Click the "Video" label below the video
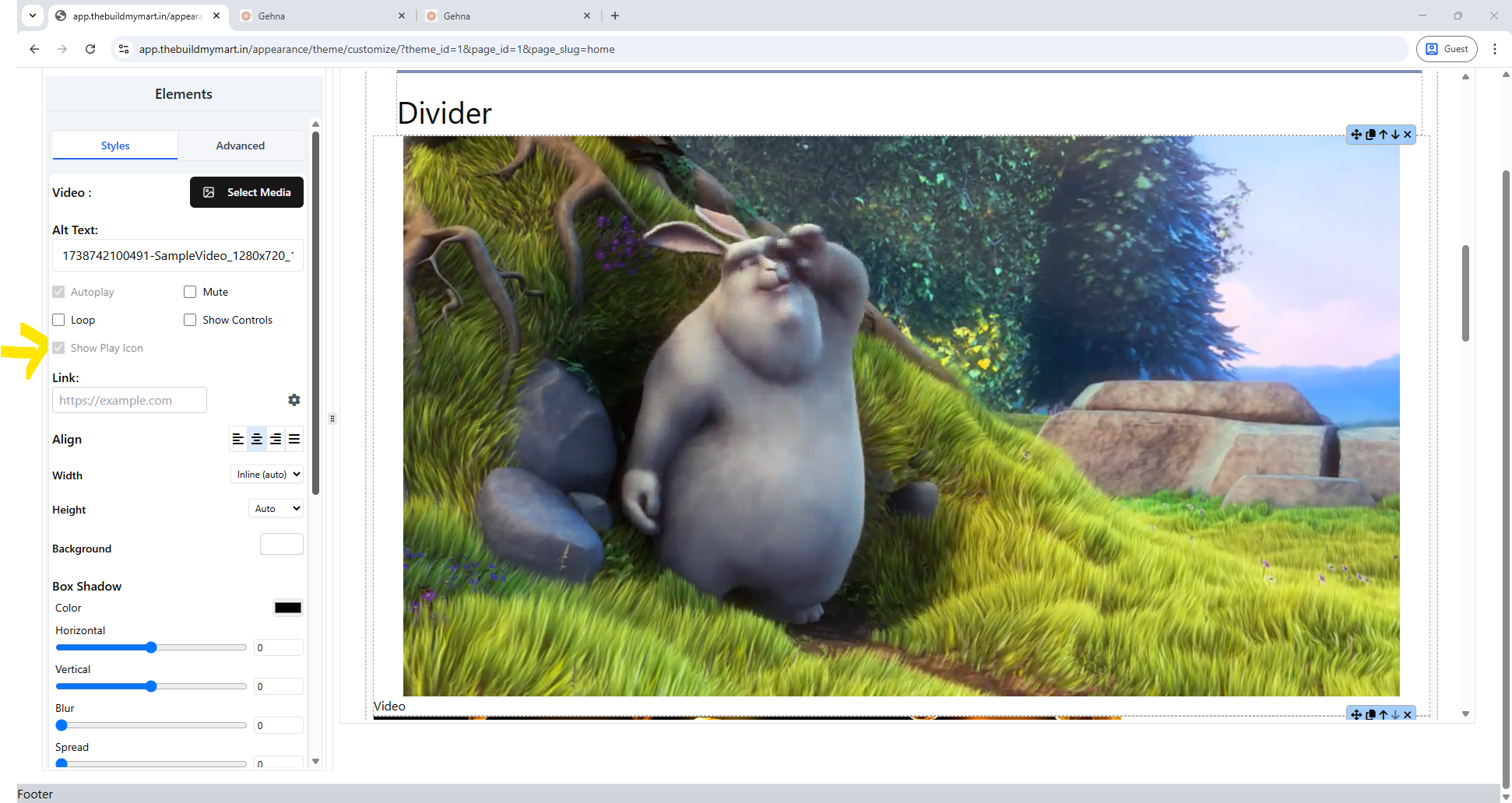The width and height of the screenshot is (1512, 803). tap(389, 706)
